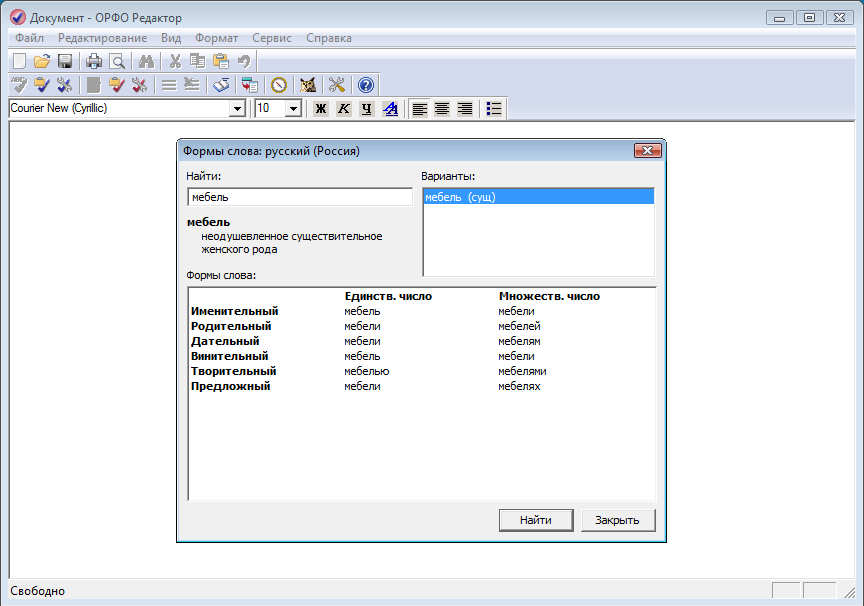Toggle the bulleted list button
This screenshot has height=606, width=864.
pos(494,109)
